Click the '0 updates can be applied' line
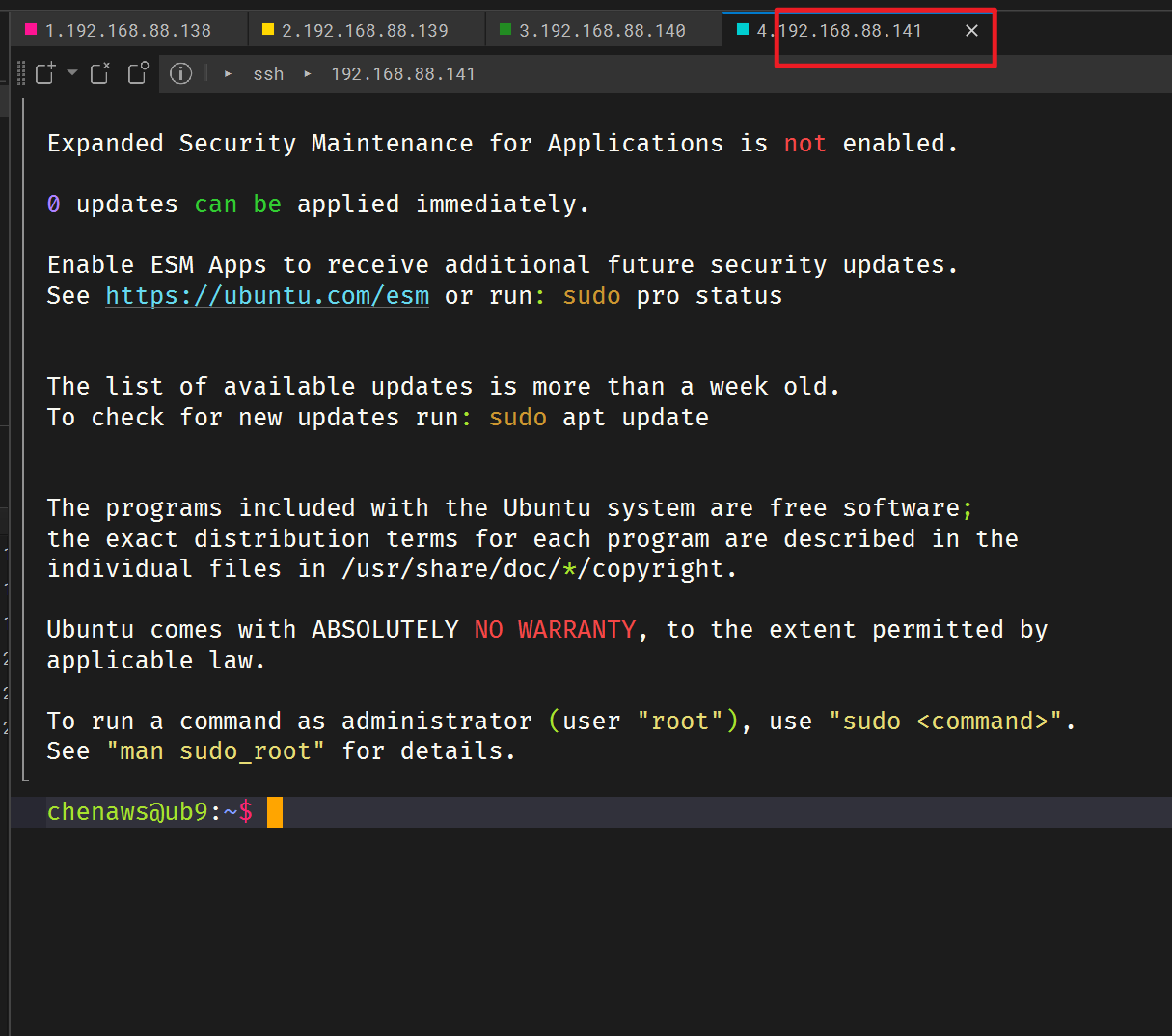The image size is (1172, 1036). [318, 204]
